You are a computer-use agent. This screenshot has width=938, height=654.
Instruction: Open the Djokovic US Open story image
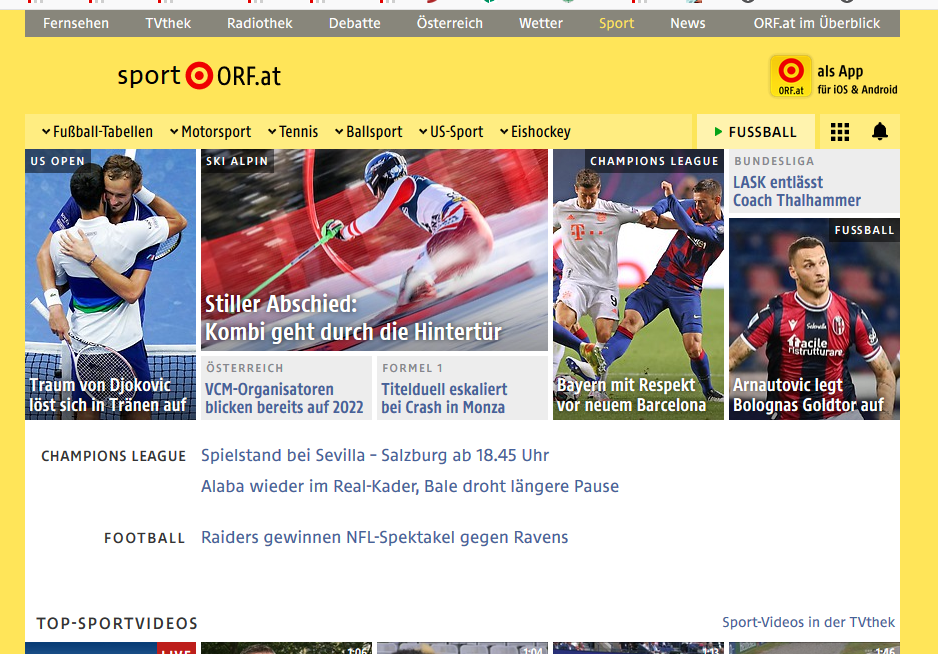click(111, 284)
